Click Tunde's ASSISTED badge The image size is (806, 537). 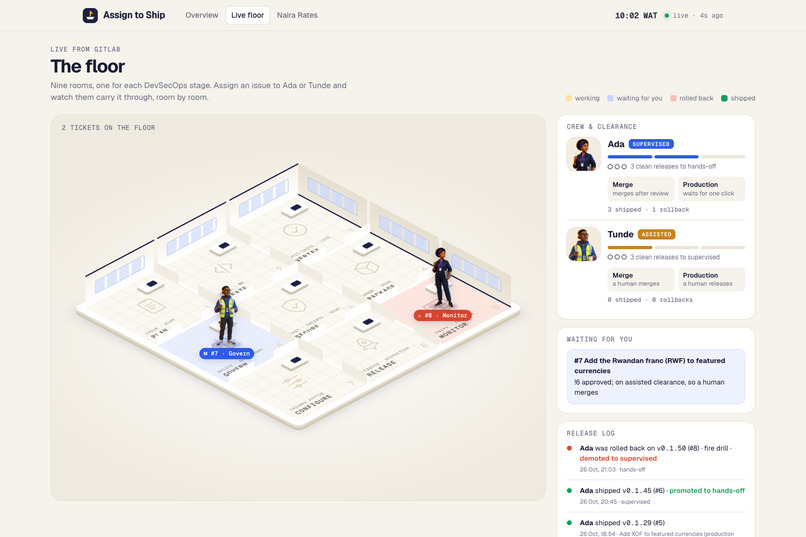(x=656, y=234)
